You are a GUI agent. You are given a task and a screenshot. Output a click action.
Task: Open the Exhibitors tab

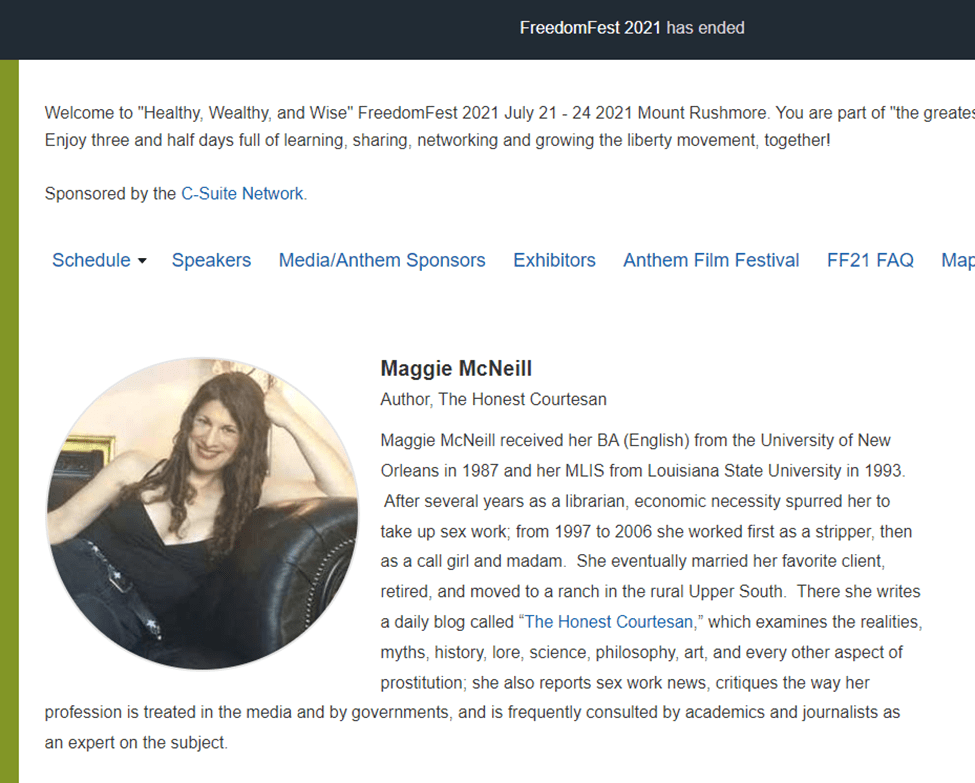coord(554,260)
